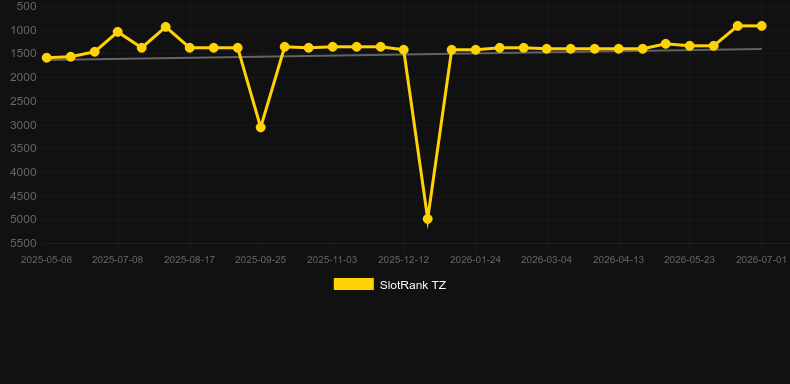Viewport: 790px width, 384px height.
Task: Click the data point at 2025-08-17
Action: coord(189,47)
